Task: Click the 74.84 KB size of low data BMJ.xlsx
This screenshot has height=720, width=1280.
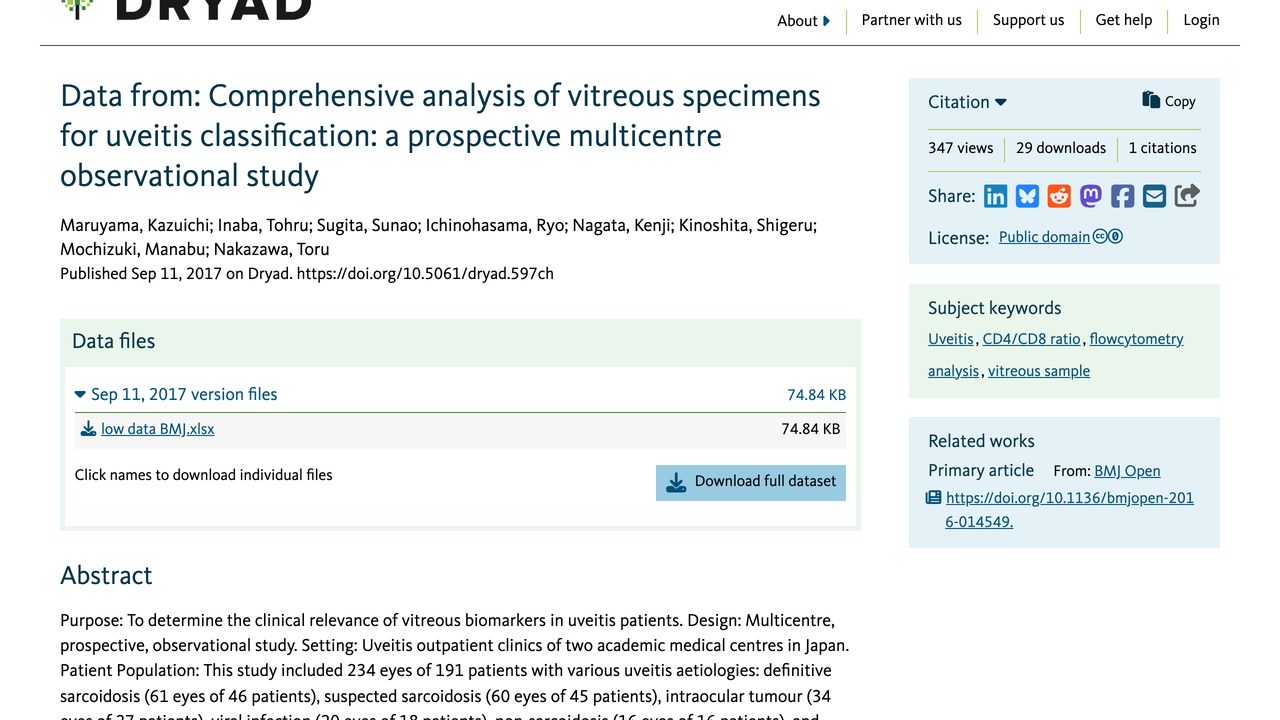Action: click(x=810, y=429)
